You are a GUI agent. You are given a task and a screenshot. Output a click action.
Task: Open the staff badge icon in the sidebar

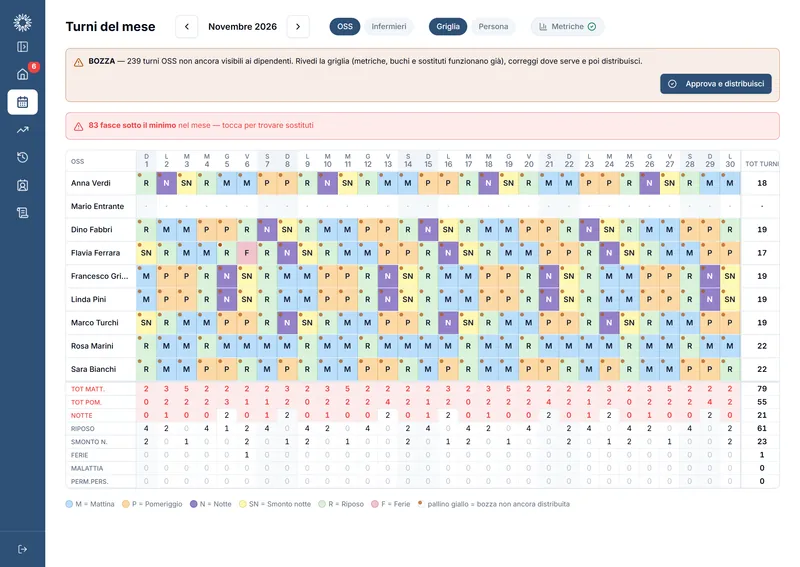(x=22, y=185)
